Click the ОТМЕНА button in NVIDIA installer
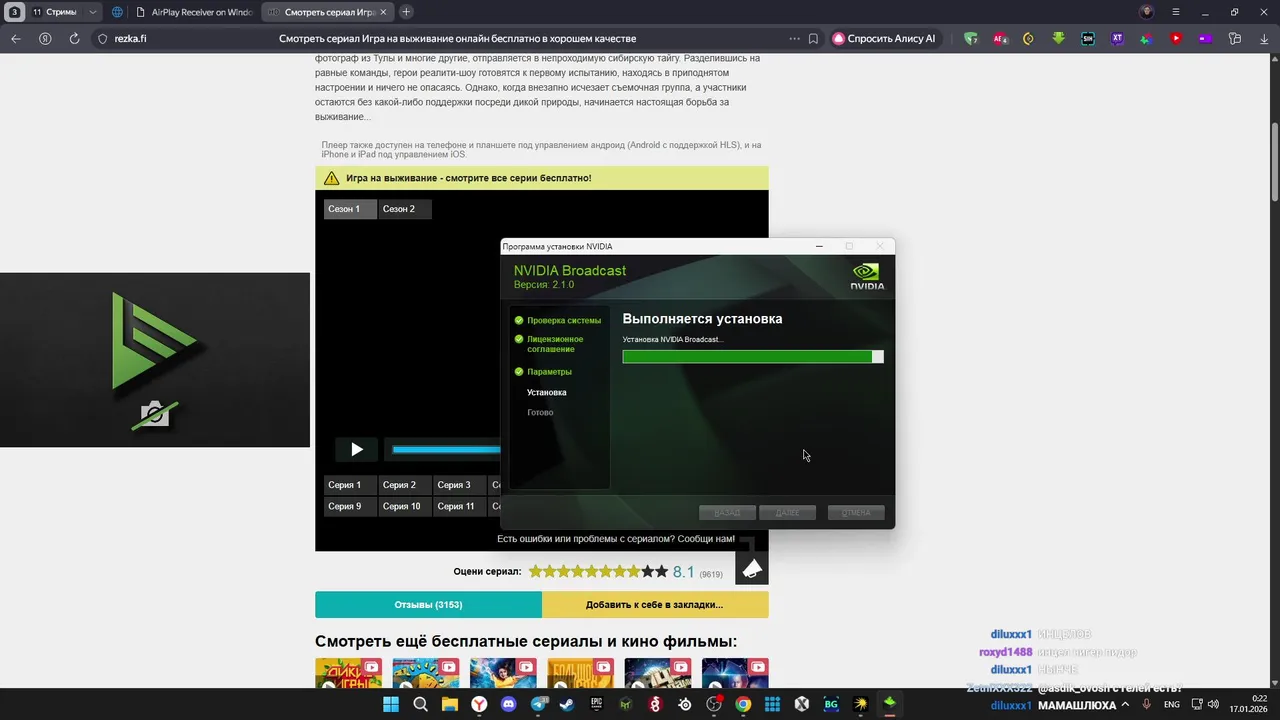Viewport: 1280px width, 720px height. point(856,513)
